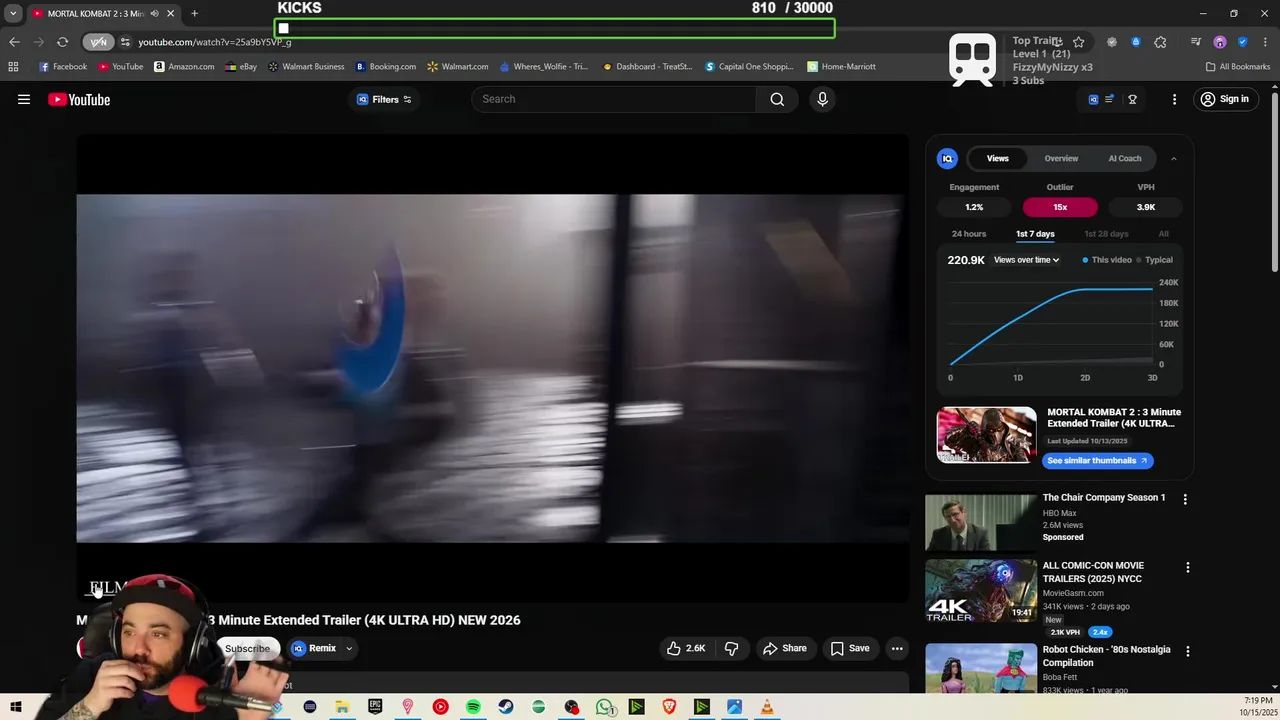Bookmark this page with the star icon

(x=1078, y=42)
